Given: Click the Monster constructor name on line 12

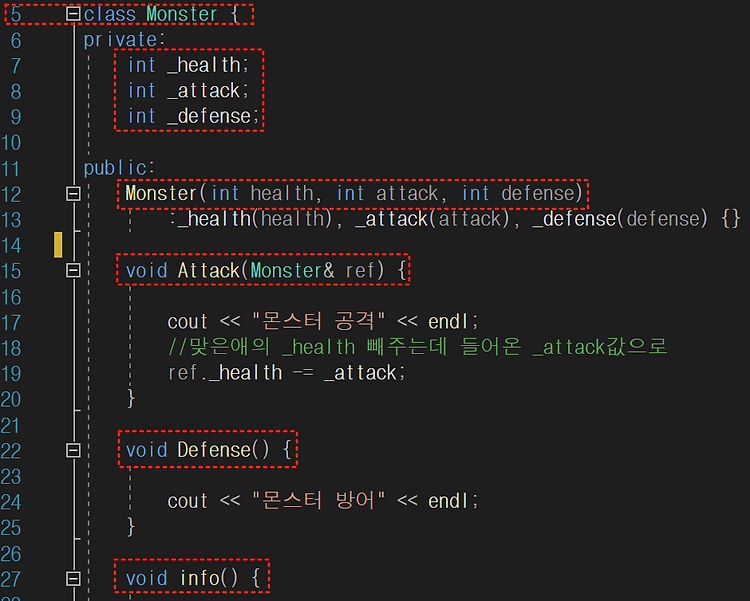Looking at the screenshot, I should point(161,193).
